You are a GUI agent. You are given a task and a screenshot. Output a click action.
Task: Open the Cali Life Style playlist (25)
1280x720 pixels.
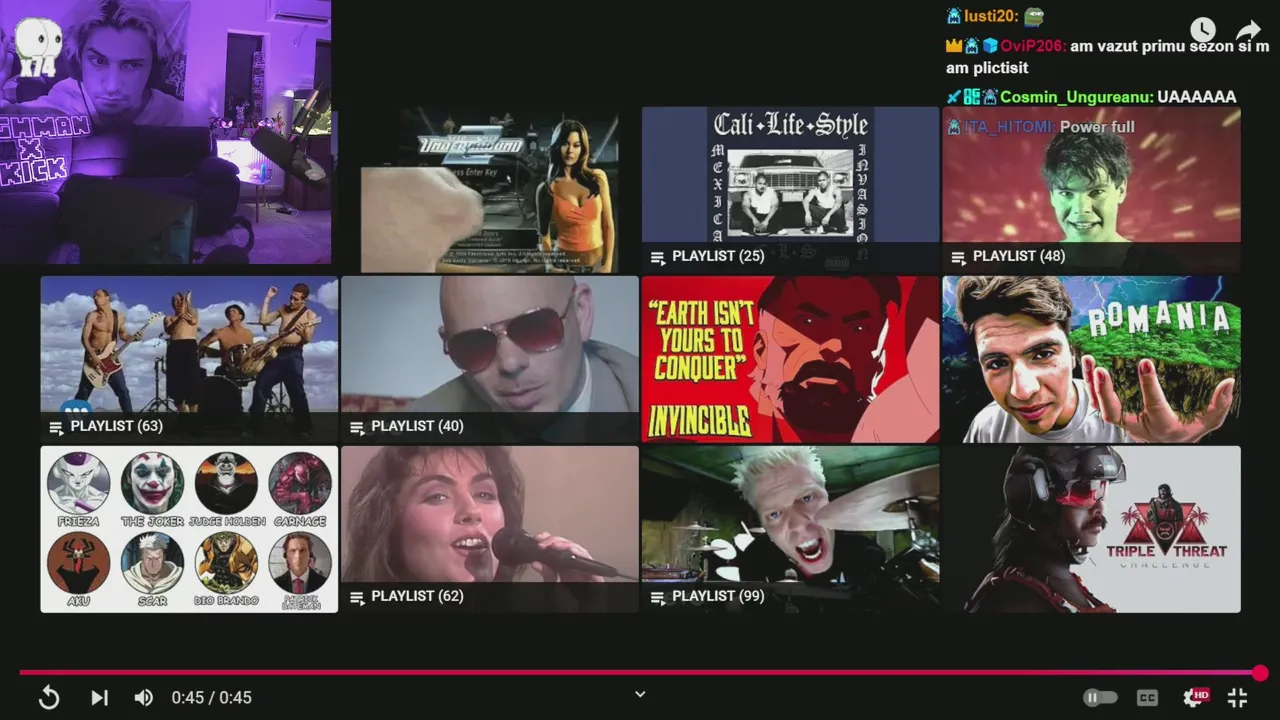pyautogui.click(x=790, y=189)
